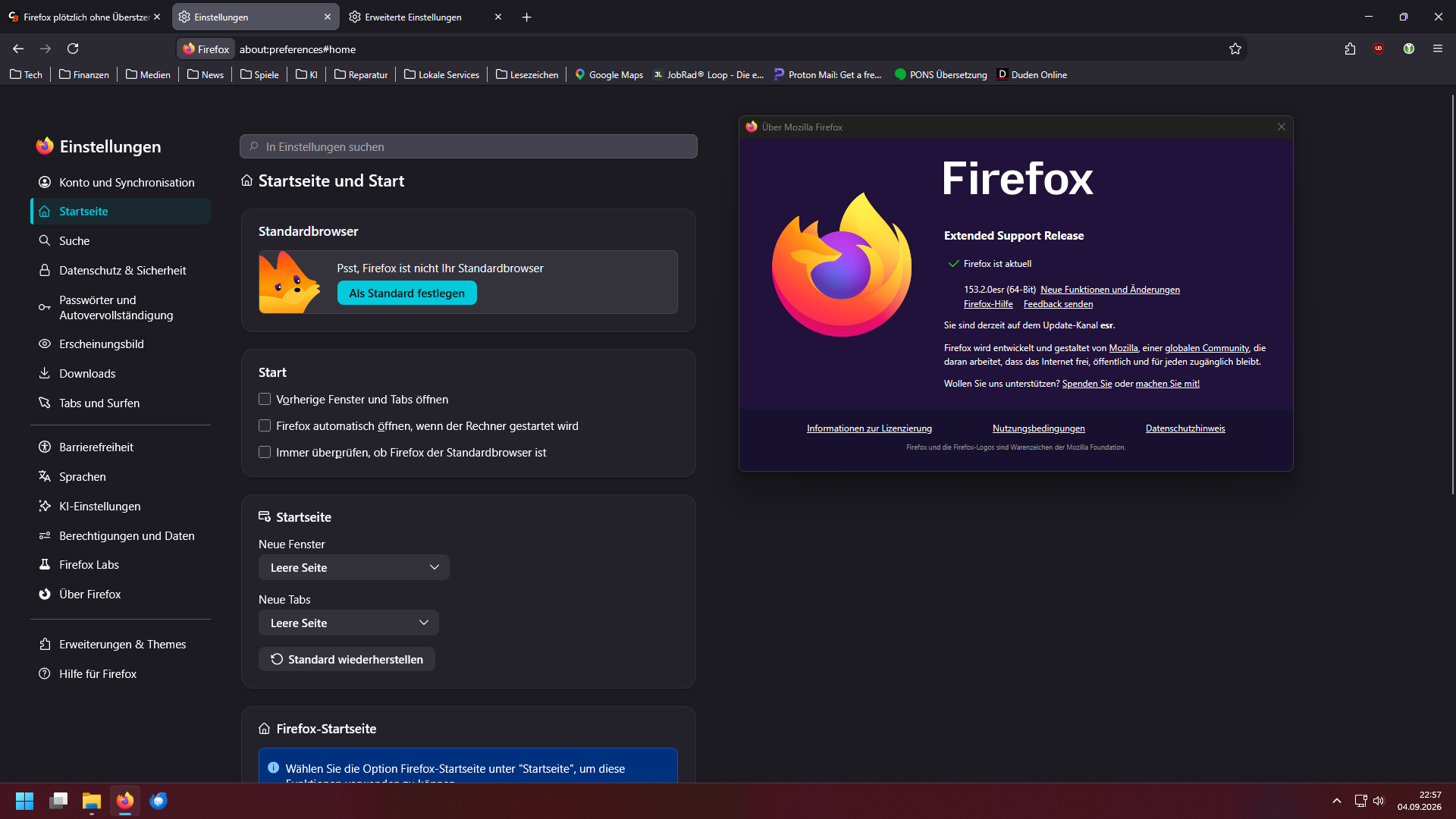The width and height of the screenshot is (1456, 819).
Task: Open Erweiterungen & Themes
Action: click(x=121, y=645)
